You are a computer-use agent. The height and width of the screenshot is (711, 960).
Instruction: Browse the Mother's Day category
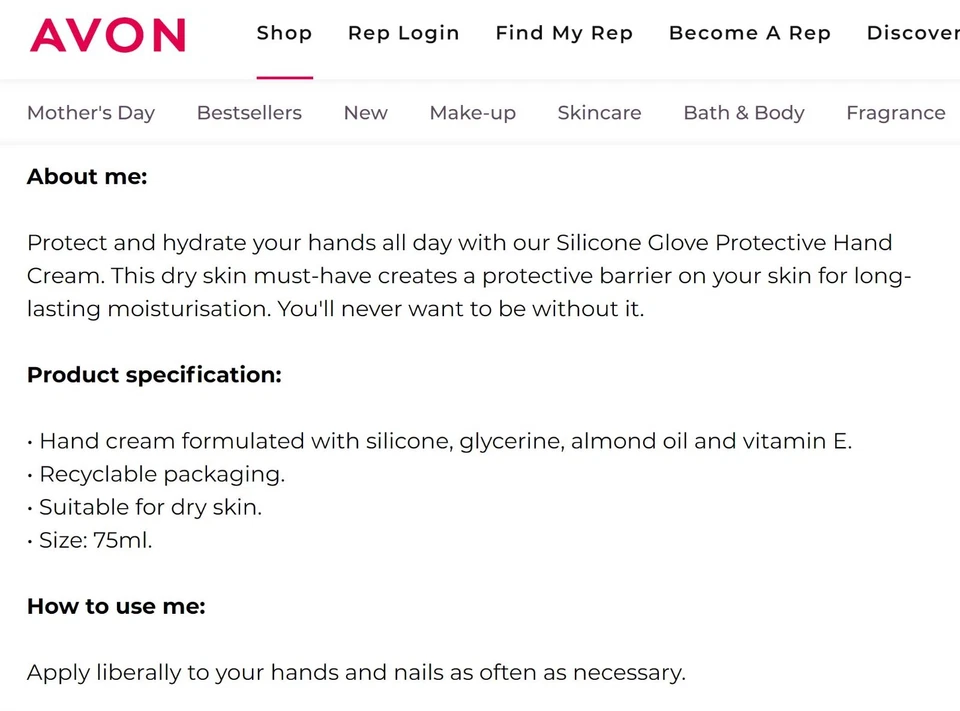(x=91, y=113)
